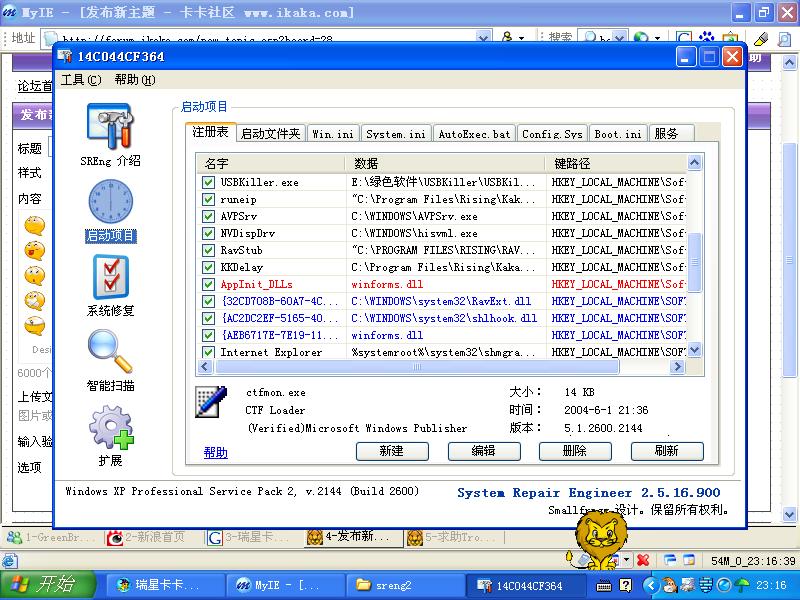
Task: Click the keyboard icon in system tray
Action: pos(604,585)
